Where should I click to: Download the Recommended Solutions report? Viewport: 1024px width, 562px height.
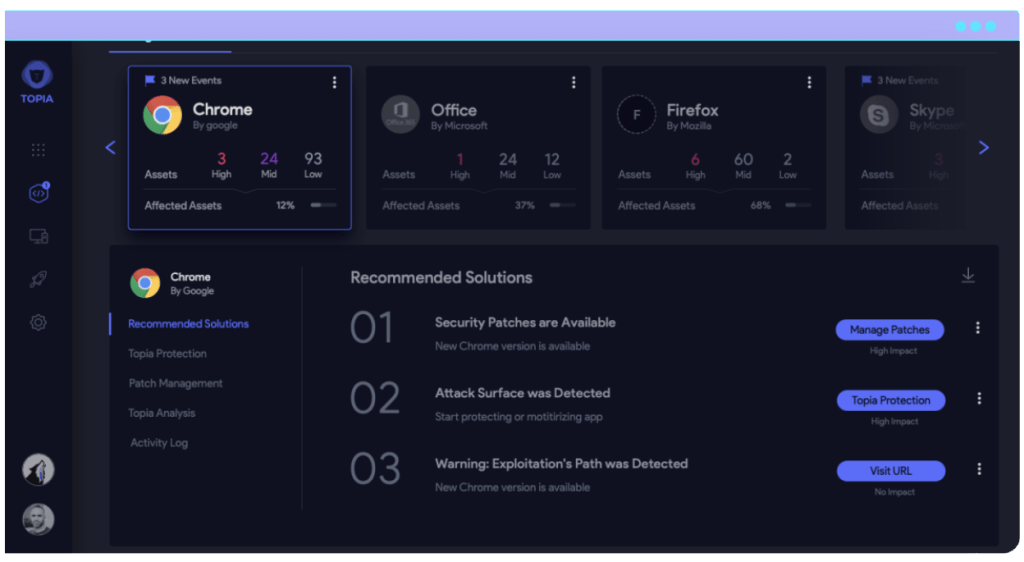click(x=967, y=276)
